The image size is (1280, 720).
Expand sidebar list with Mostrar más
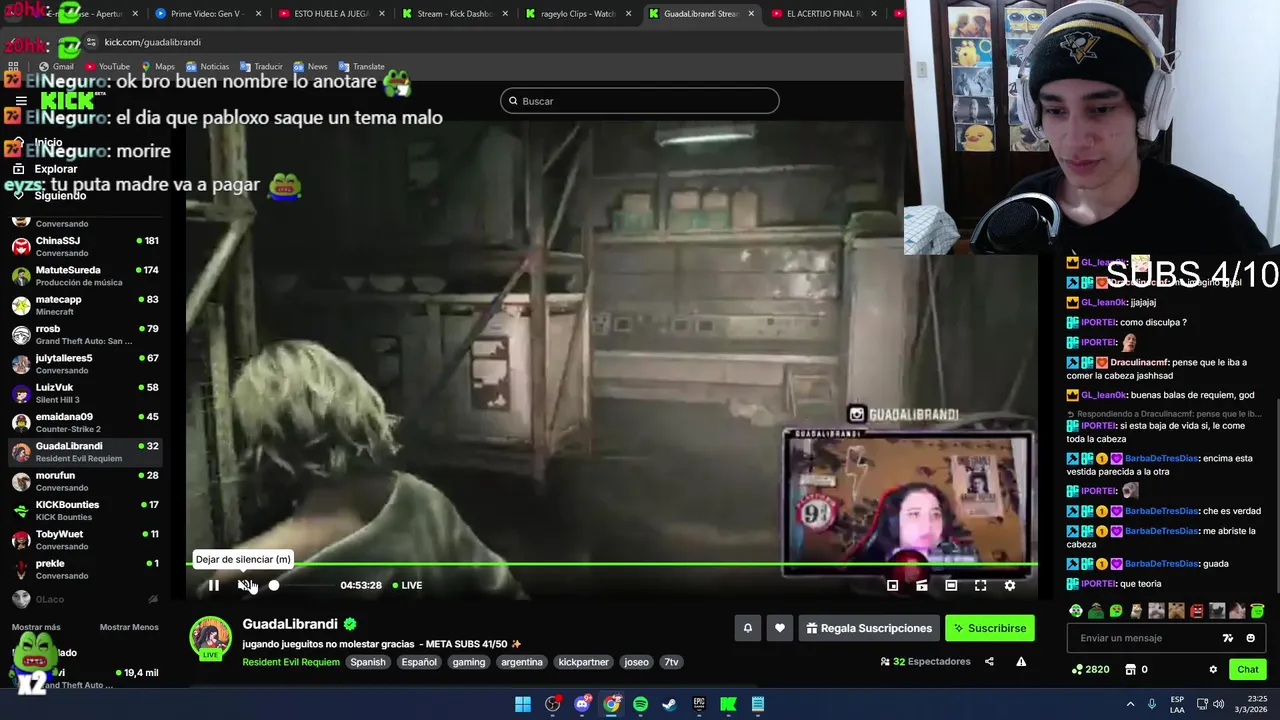(36, 627)
